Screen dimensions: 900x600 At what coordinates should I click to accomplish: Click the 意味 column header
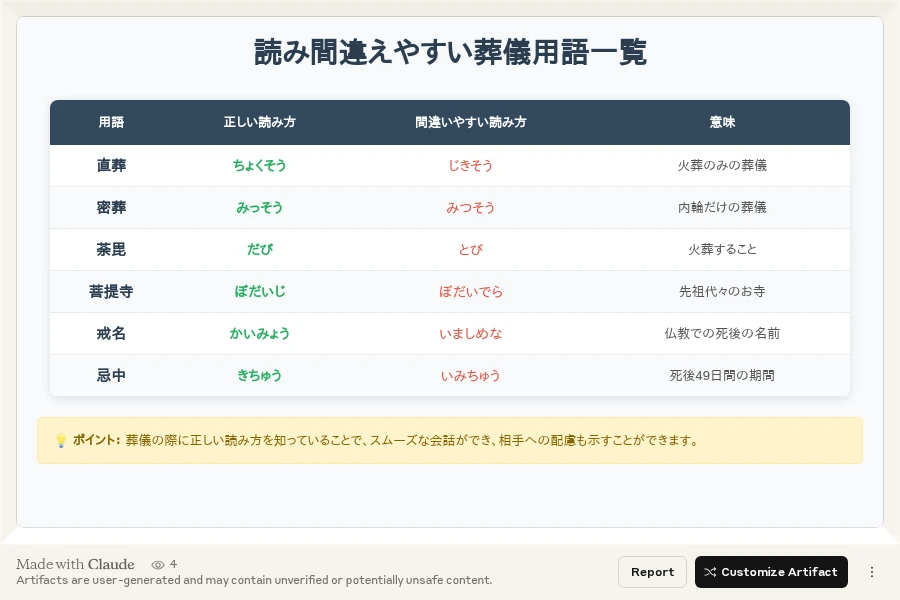pyautogui.click(x=722, y=122)
